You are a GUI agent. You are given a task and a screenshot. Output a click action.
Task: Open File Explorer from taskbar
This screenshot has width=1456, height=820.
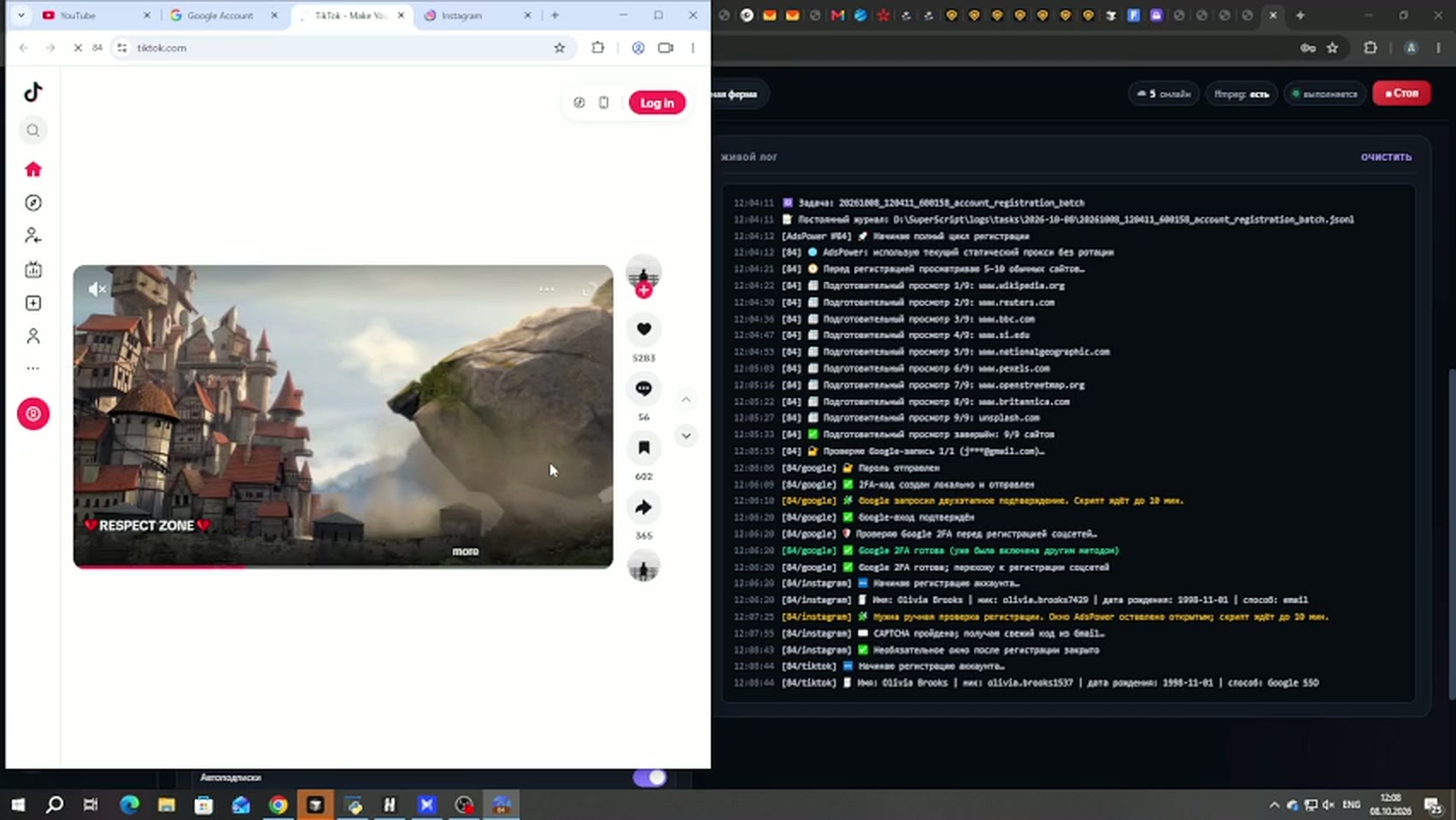[167, 805]
